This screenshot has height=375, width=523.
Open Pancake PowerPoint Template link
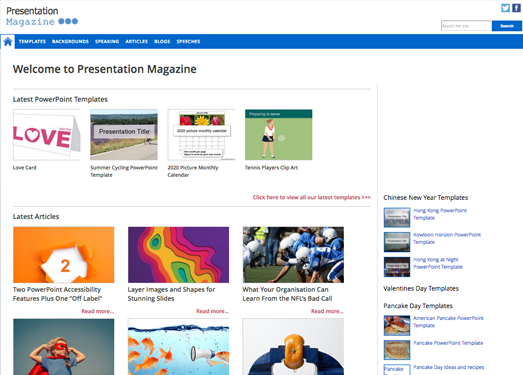tap(448, 343)
